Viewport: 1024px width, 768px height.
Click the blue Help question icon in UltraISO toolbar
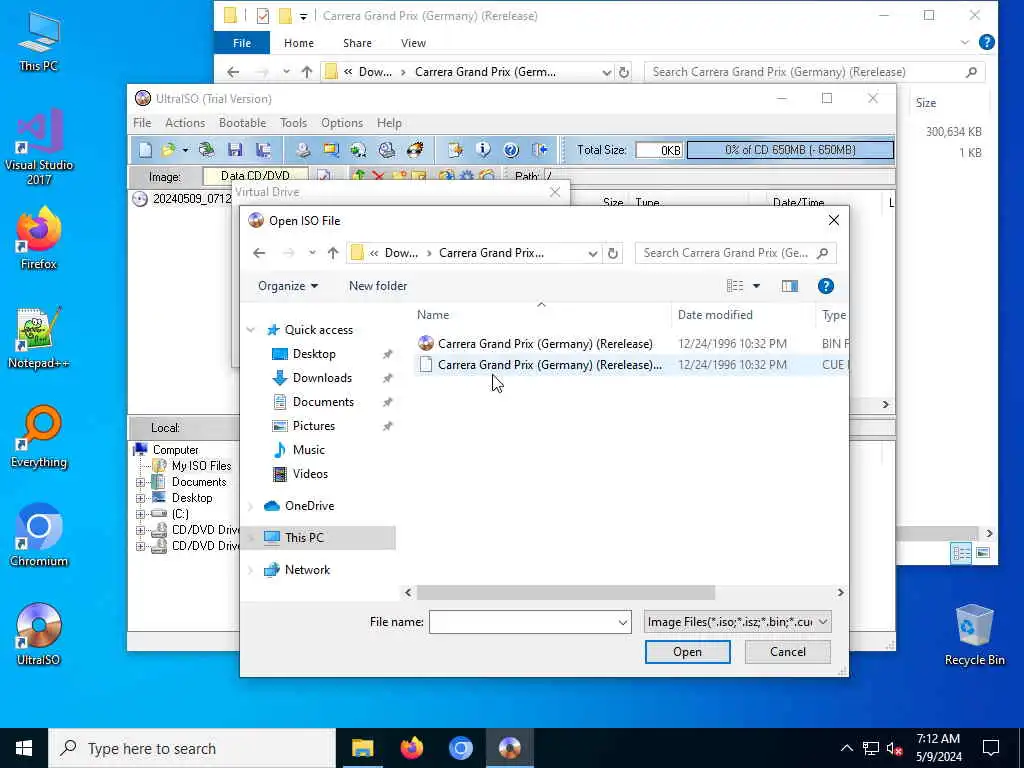(x=511, y=150)
